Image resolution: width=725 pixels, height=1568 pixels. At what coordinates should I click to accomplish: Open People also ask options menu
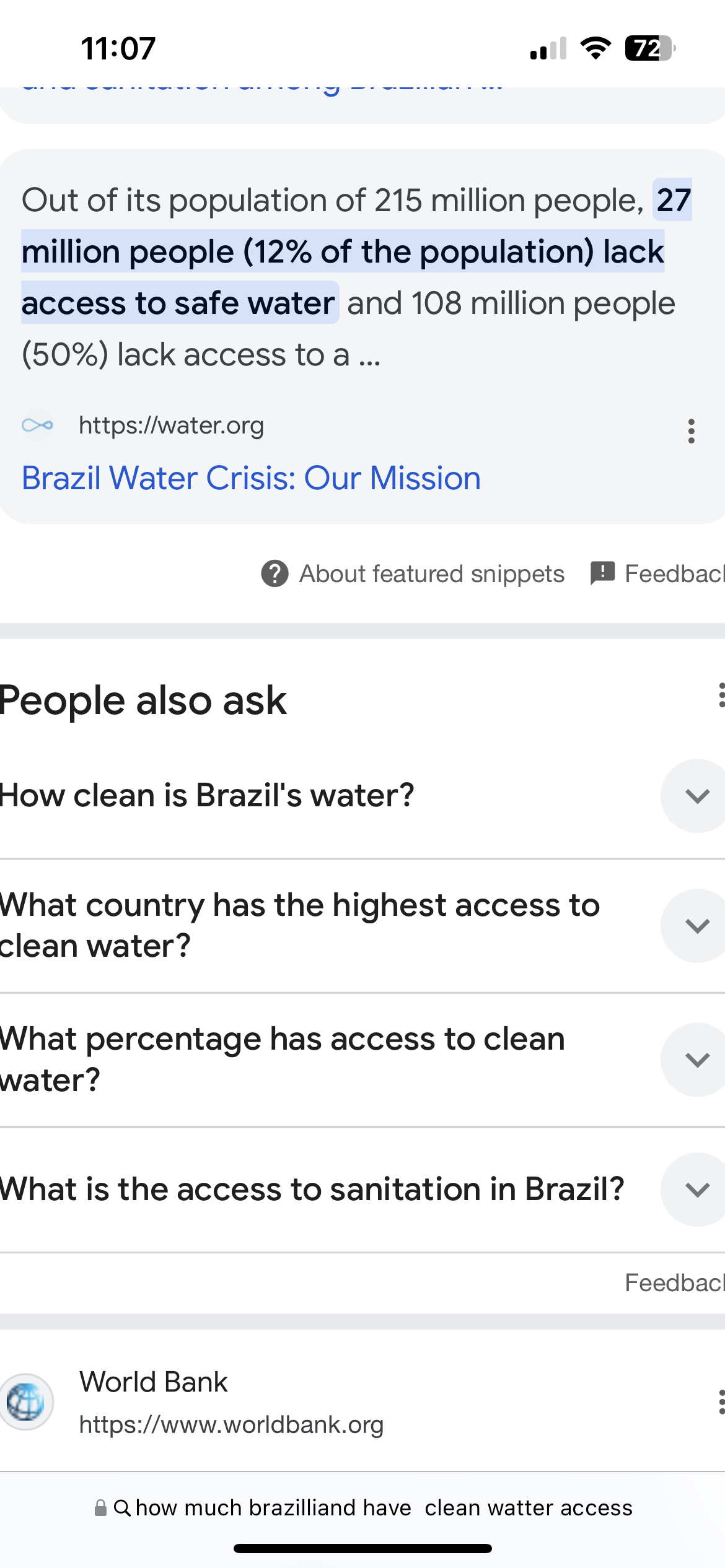(x=721, y=695)
